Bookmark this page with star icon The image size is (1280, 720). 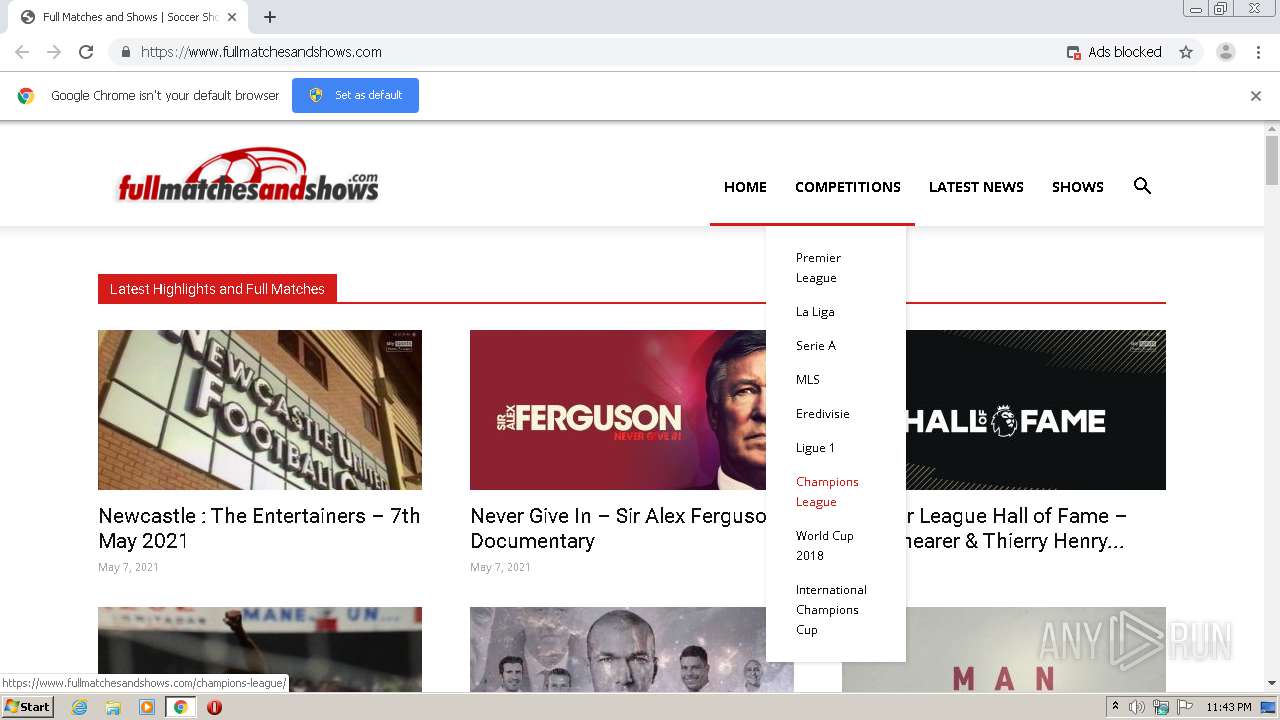pos(1186,52)
